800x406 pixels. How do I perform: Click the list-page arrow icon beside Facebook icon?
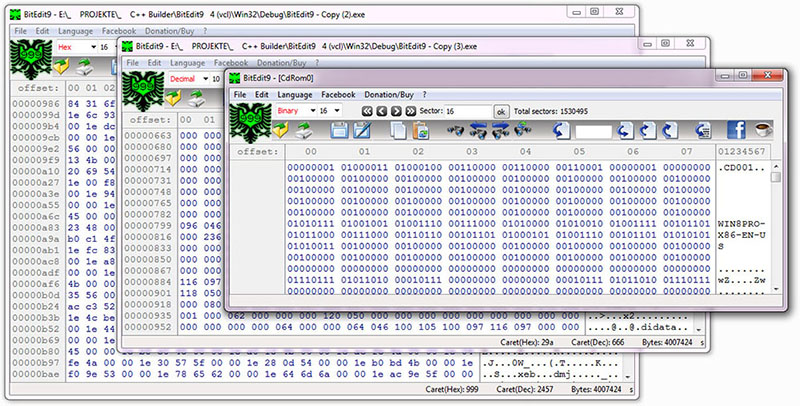click(703, 131)
